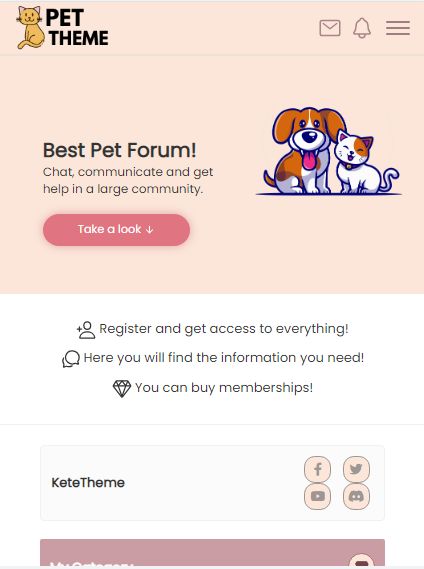Click Here you will find information text
The height and width of the screenshot is (569, 424).
point(224,358)
